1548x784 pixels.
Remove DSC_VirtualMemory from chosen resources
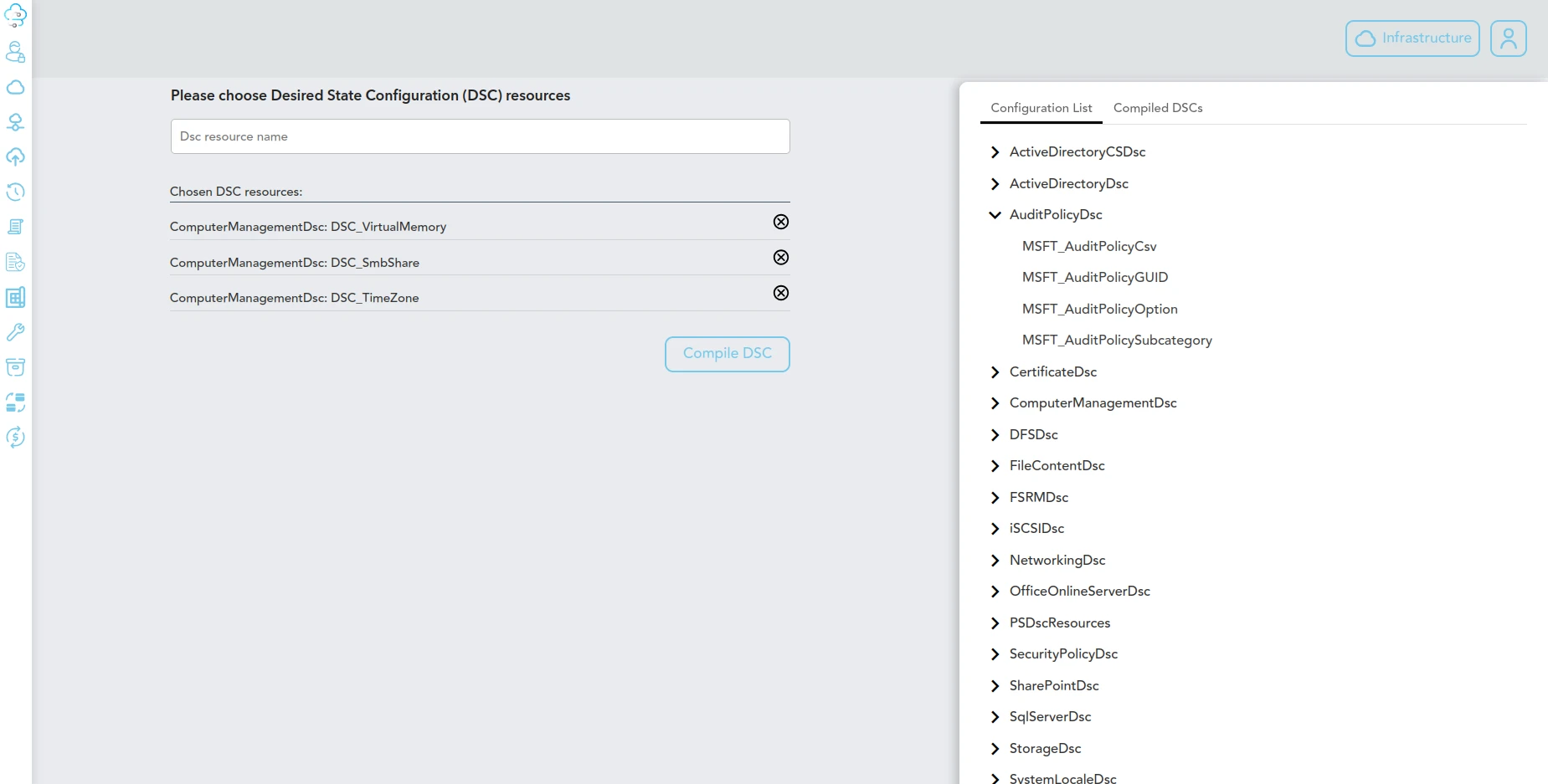781,222
